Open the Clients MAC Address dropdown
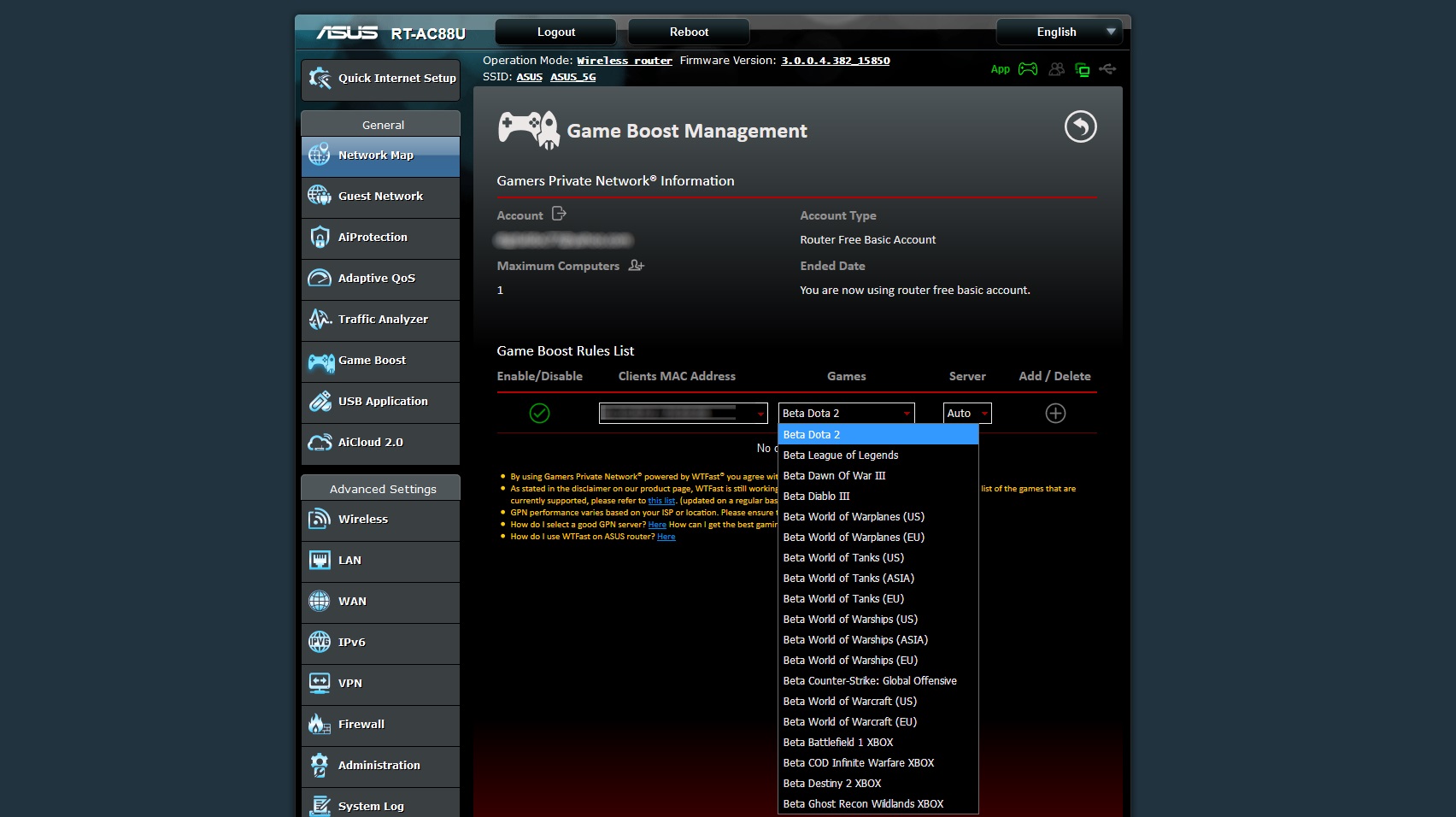Screen dimensions: 1456x817 [683, 414]
